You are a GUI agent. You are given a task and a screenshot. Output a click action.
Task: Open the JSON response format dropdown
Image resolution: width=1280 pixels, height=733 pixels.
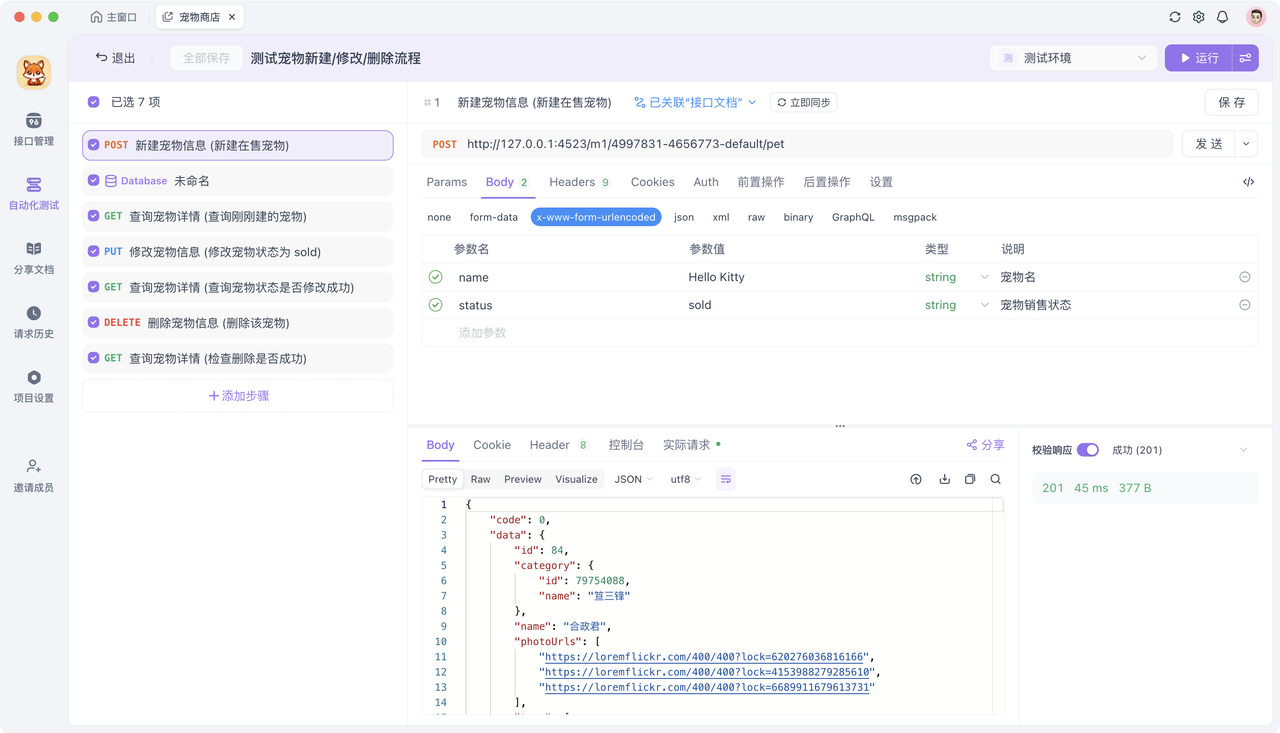634,479
